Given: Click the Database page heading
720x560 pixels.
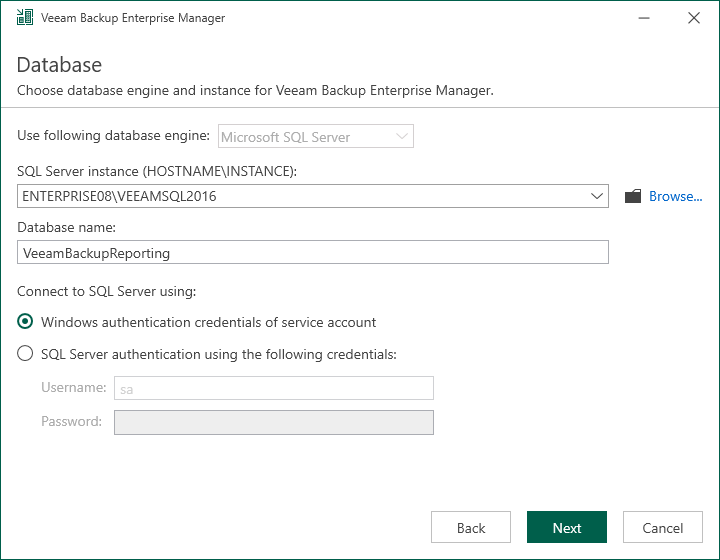Looking at the screenshot, I should (x=59, y=65).
